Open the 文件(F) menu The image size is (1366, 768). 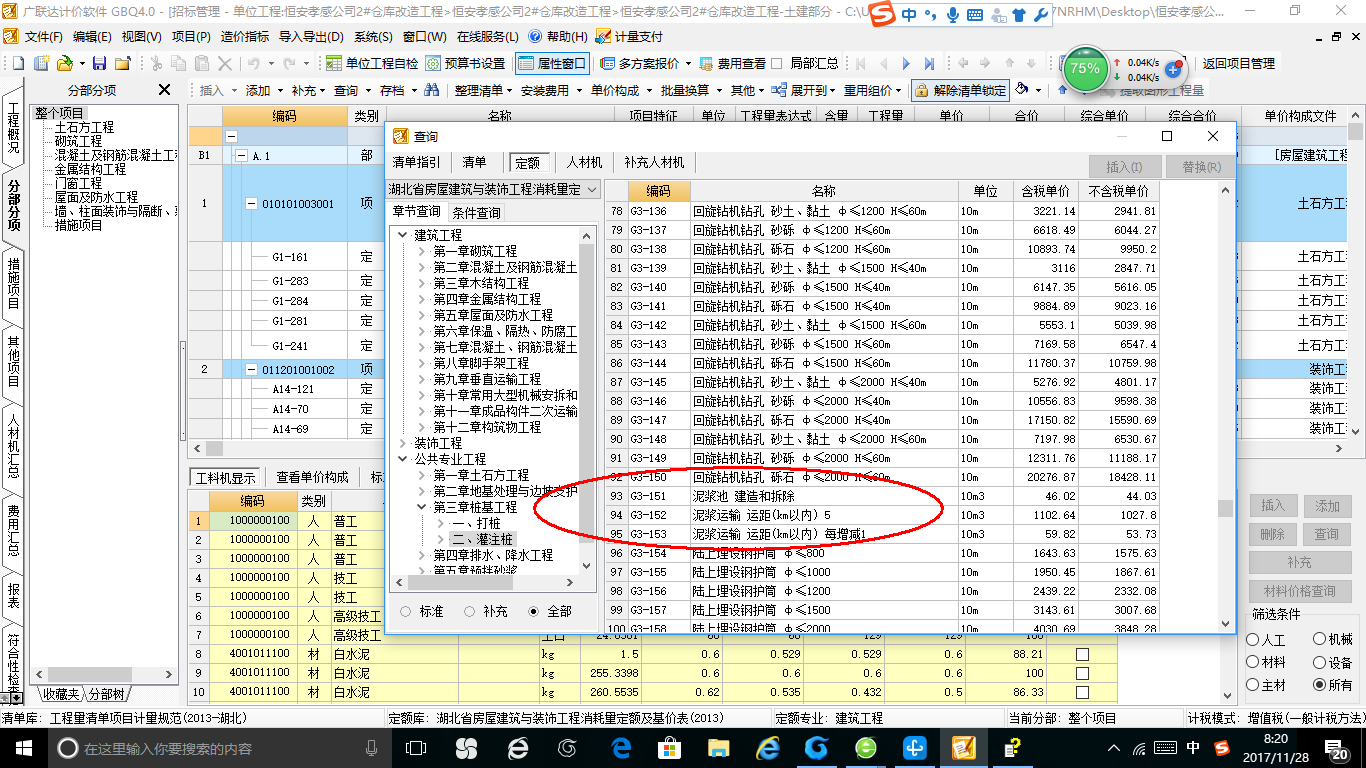coord(42,36)
